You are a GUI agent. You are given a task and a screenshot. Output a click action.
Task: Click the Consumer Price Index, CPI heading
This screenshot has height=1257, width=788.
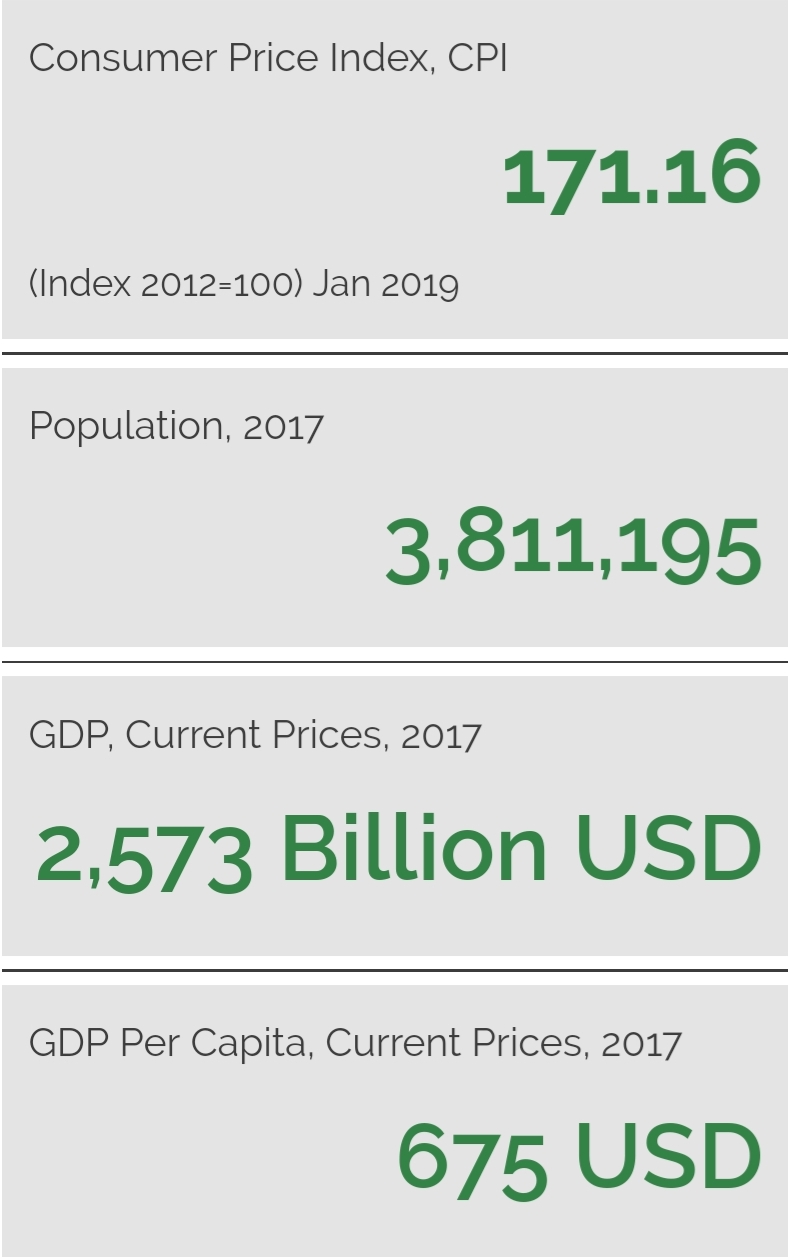tap(268, 58)
